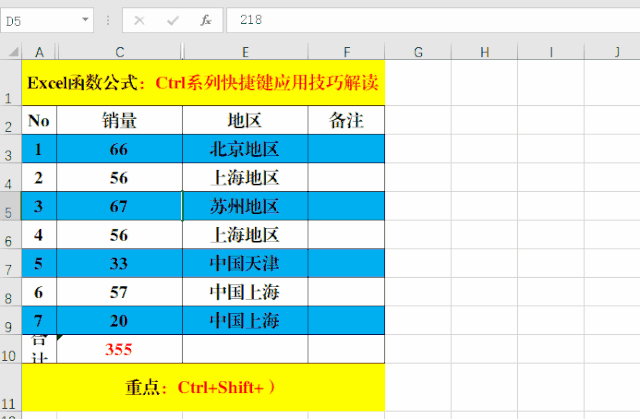Click the Insert Function fx icon
The image size is (640, 419).
(x=206, y=20)
